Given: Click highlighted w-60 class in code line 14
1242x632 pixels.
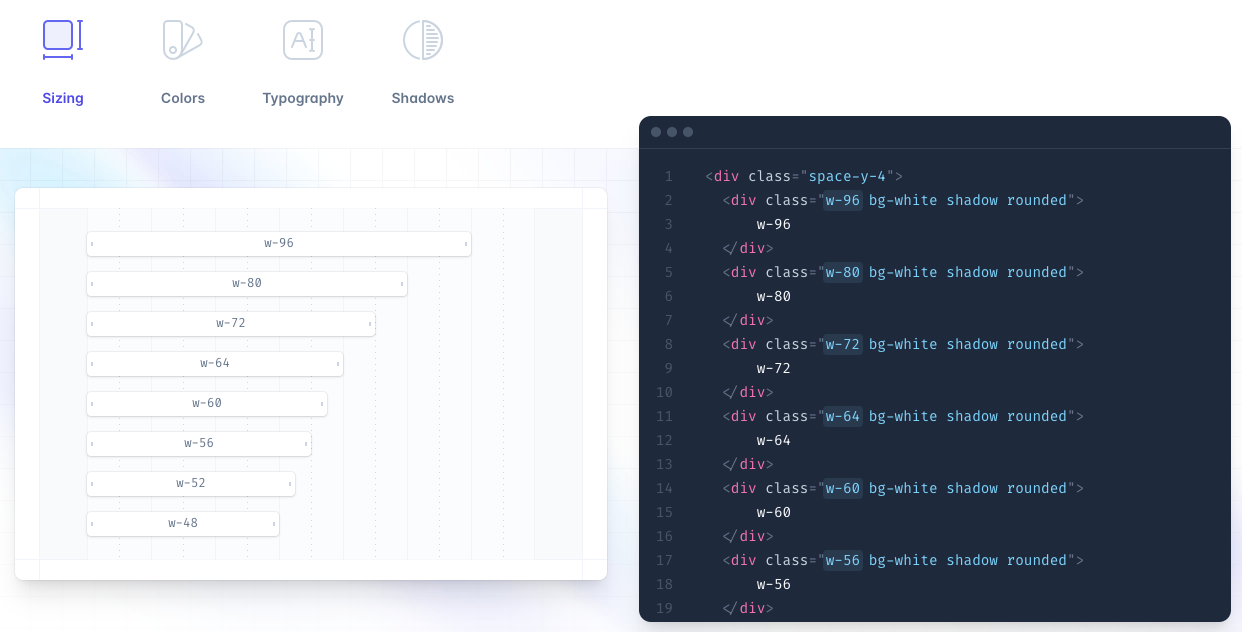Looking at the screenshot, I should [x=842, y=488].
